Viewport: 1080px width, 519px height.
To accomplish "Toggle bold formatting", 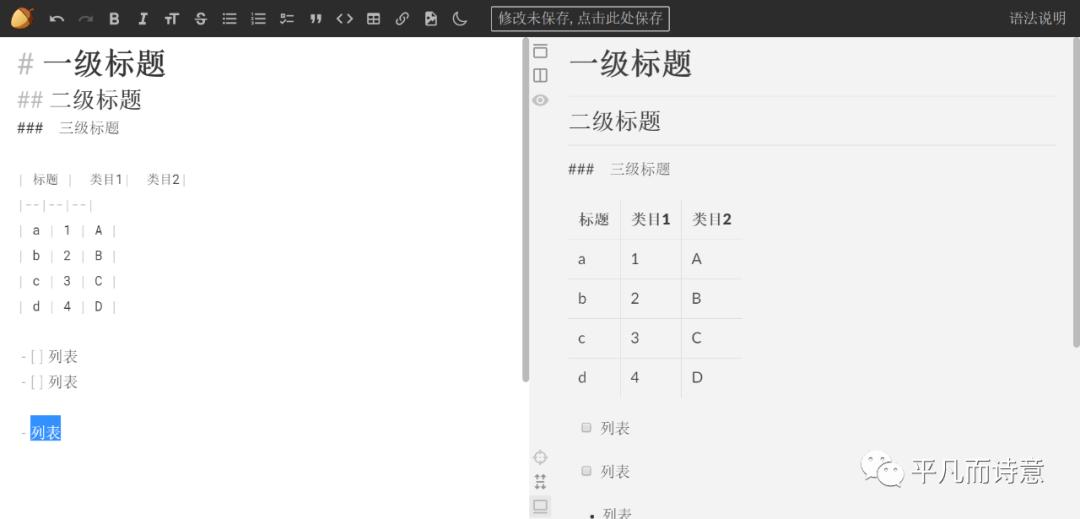I will pos(114,19).
